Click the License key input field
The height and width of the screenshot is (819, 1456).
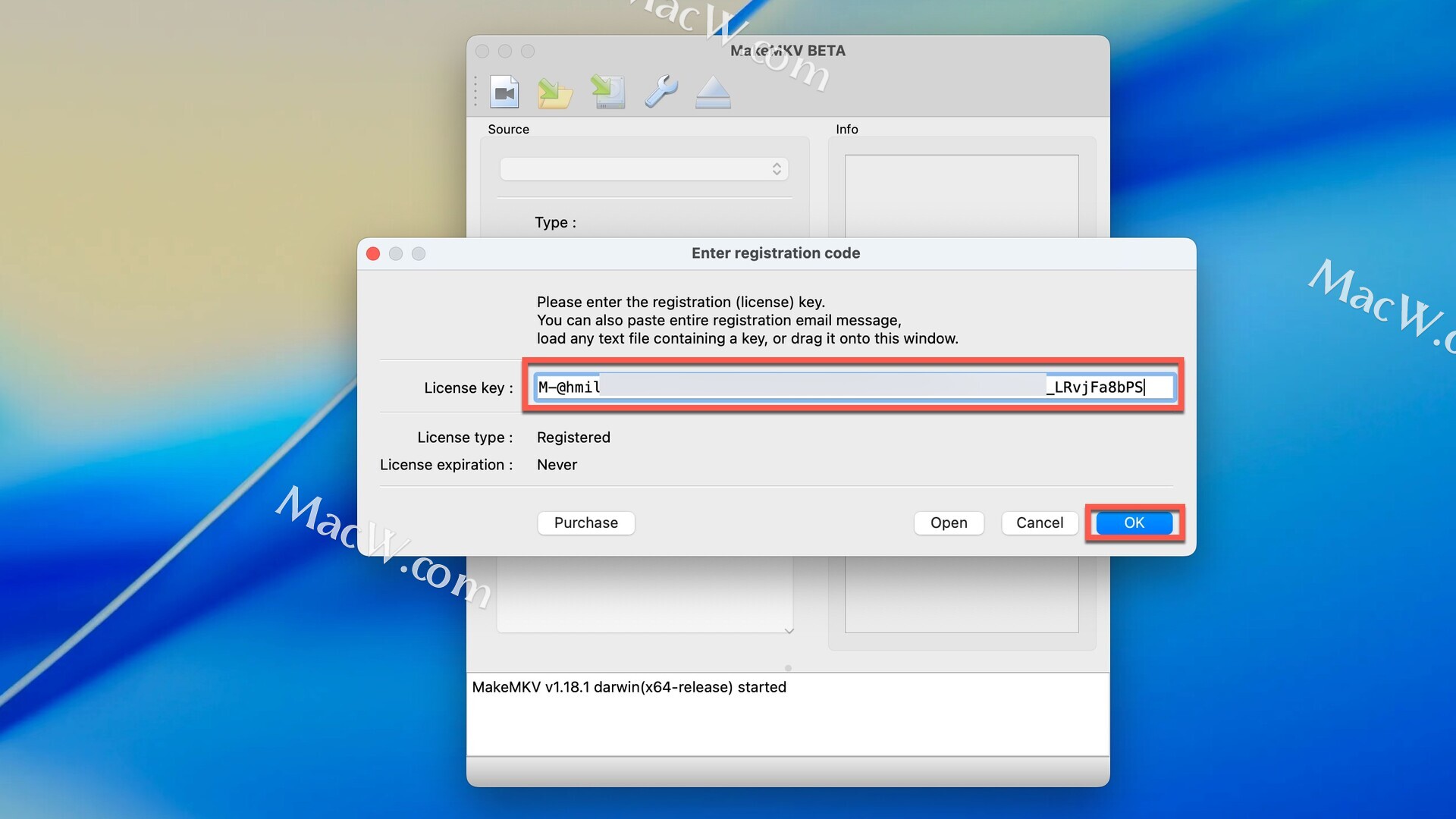[x=855, y=387]
